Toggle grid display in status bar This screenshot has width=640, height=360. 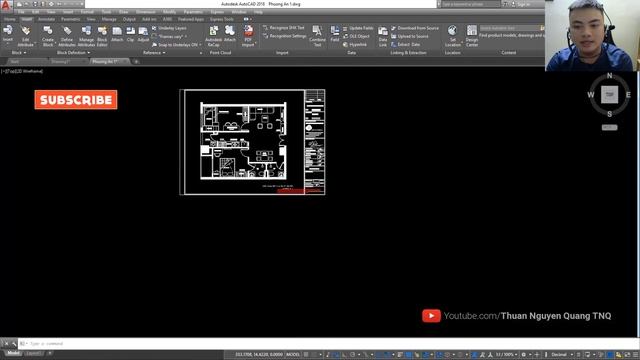point(306,354)
